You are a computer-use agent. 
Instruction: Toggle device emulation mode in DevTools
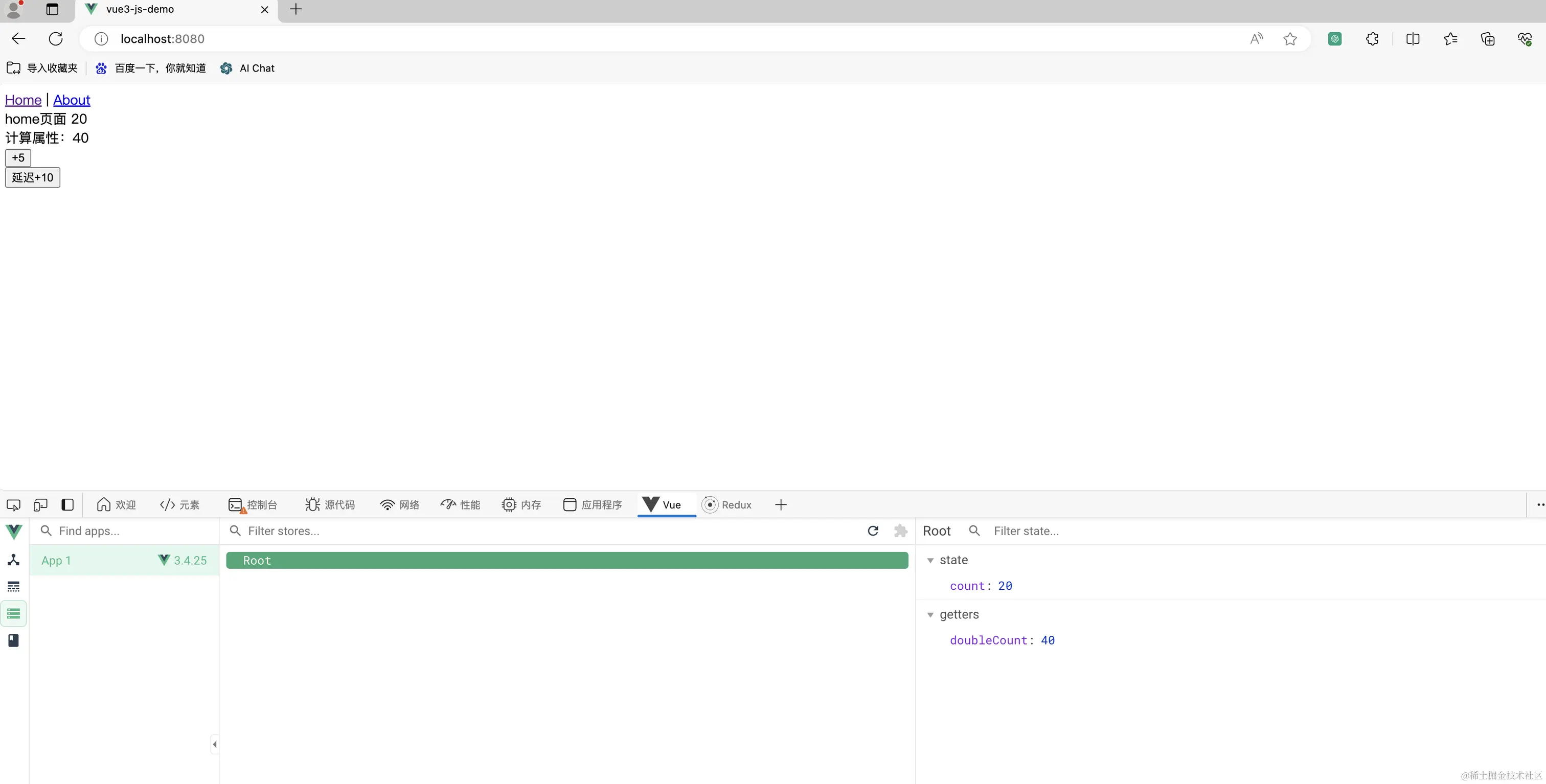(39, 504)
